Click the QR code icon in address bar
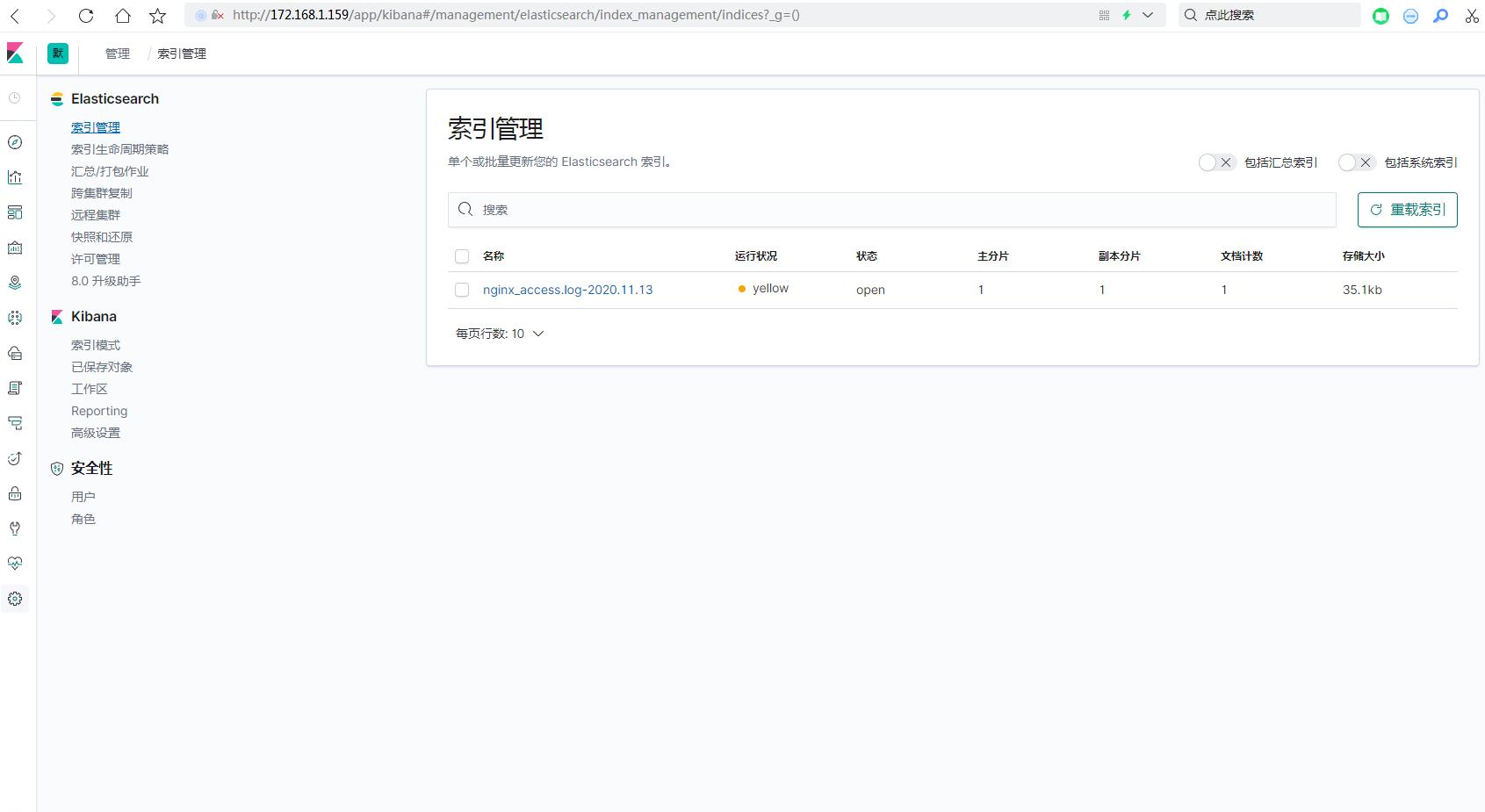Viewport: 1485px width, 812px height. click(x=1104, y=15)
